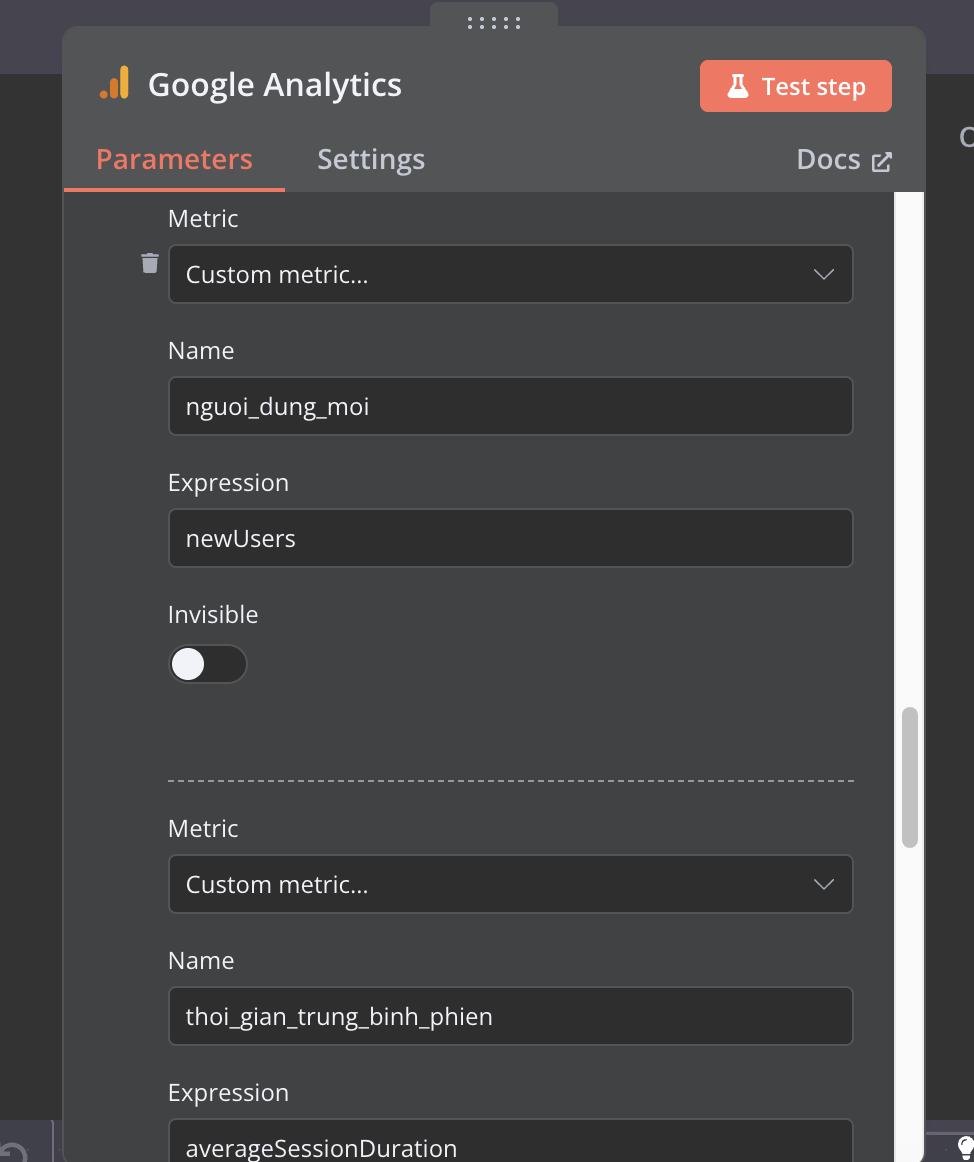
Task: Grab the panel drag handle dots
Action: coord(494,23)
